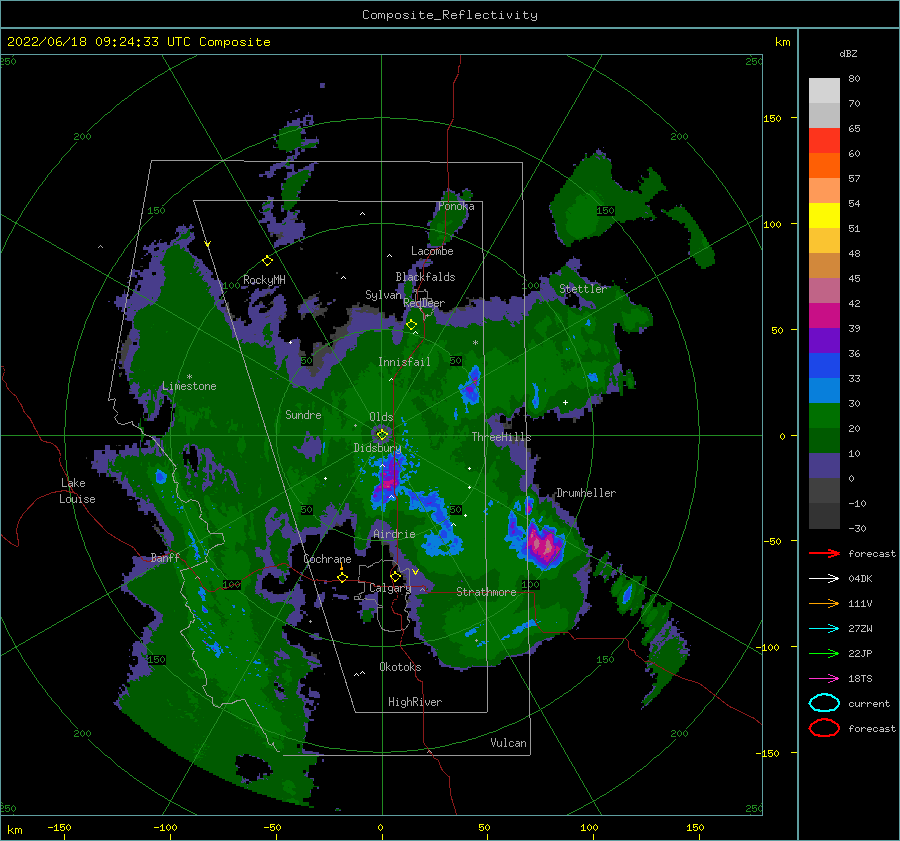The image size is (900, 841).
Task: Click the dBZ legend heading
Action: (848, 53)
